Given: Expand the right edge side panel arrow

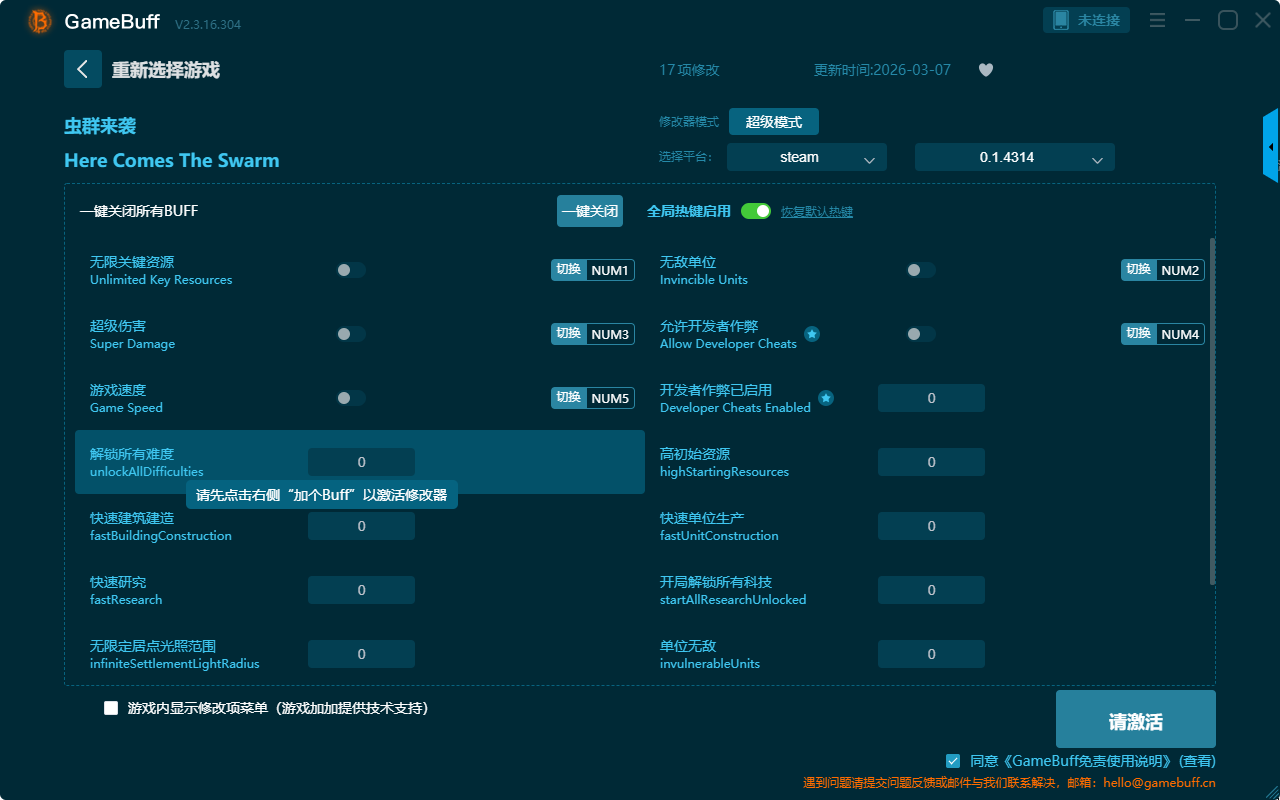Looking at the screenshot, I should coord(1271,147).
